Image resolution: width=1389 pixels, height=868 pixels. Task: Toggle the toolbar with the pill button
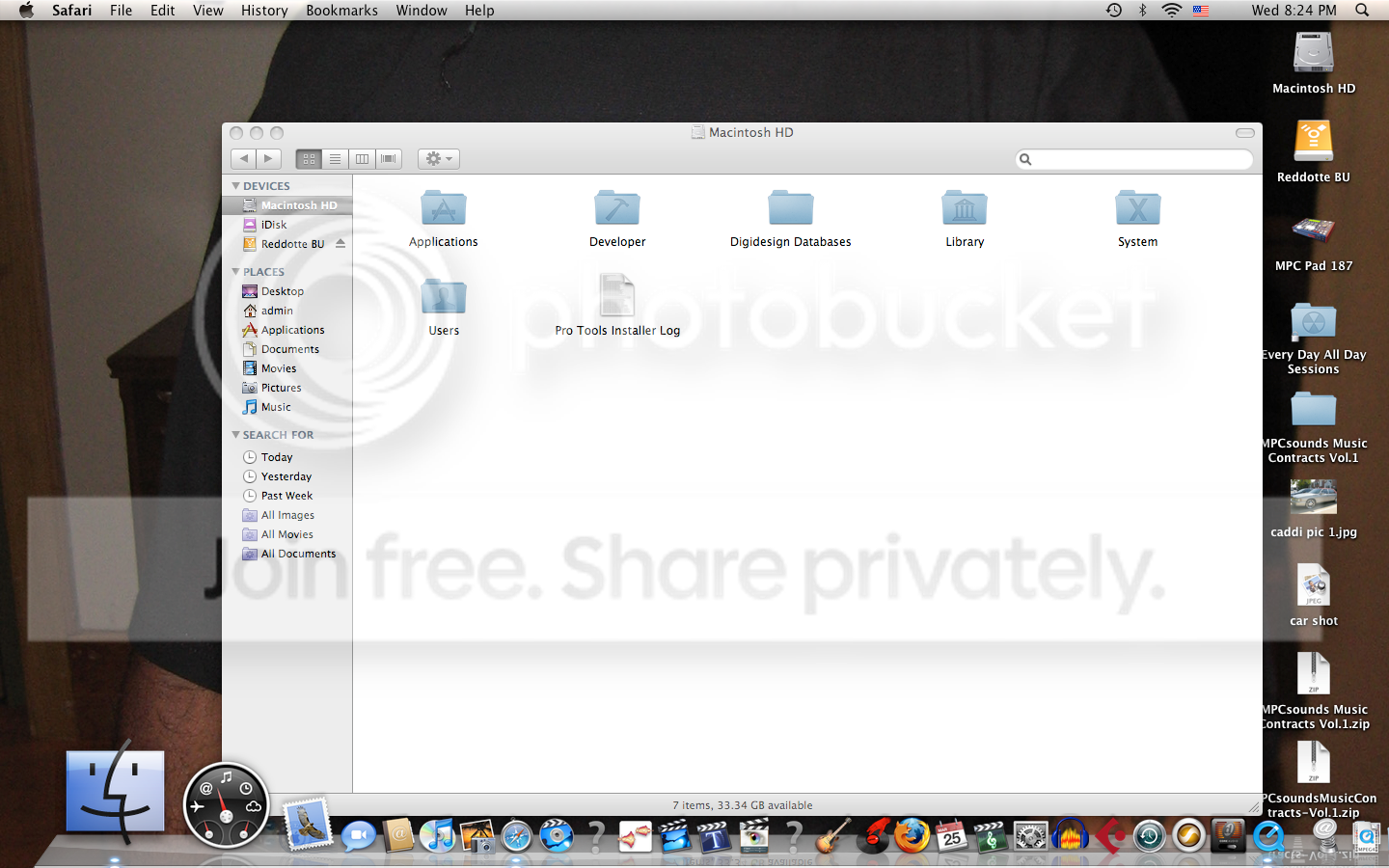coord(1245,133)
